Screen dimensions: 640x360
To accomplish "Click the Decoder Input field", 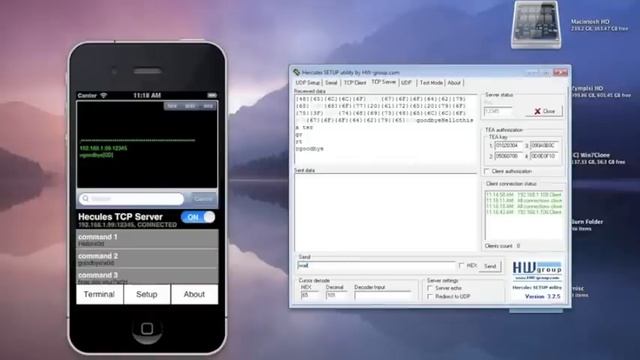I will point(383,295).
